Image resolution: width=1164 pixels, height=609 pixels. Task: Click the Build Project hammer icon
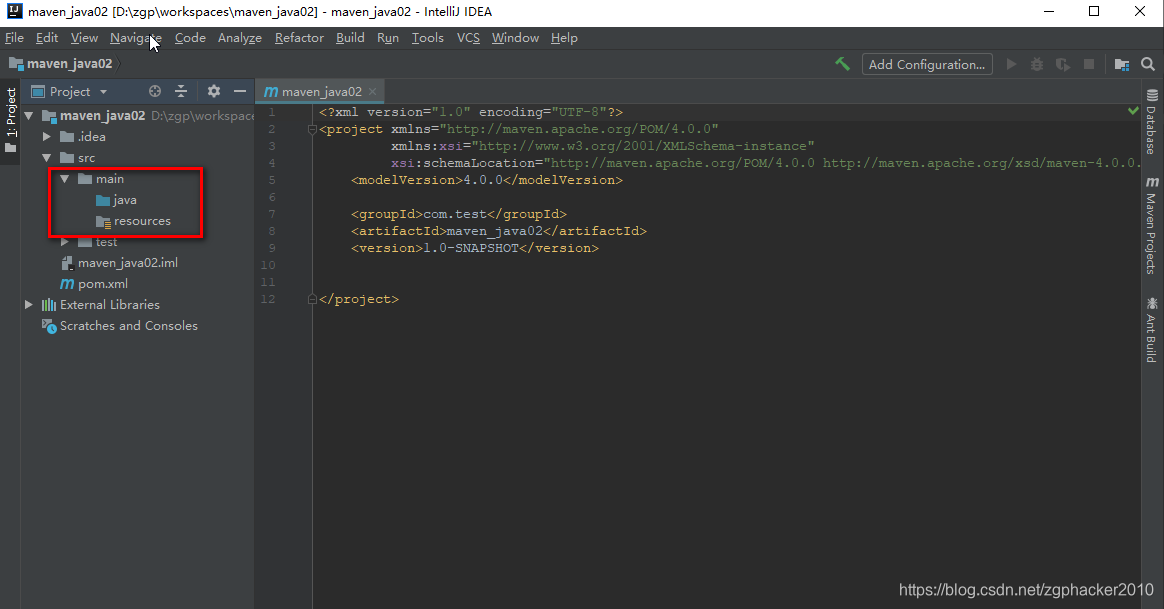[x=843, y=64]
